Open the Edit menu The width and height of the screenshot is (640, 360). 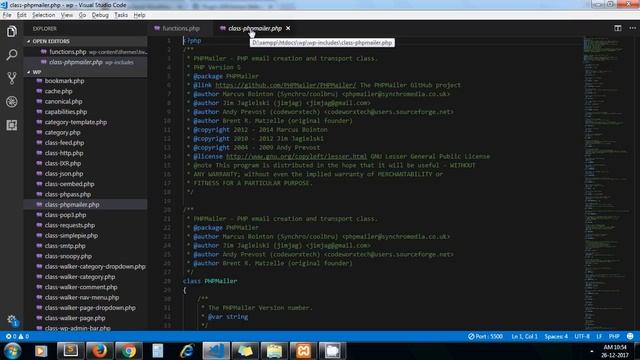tap(22, 15)
